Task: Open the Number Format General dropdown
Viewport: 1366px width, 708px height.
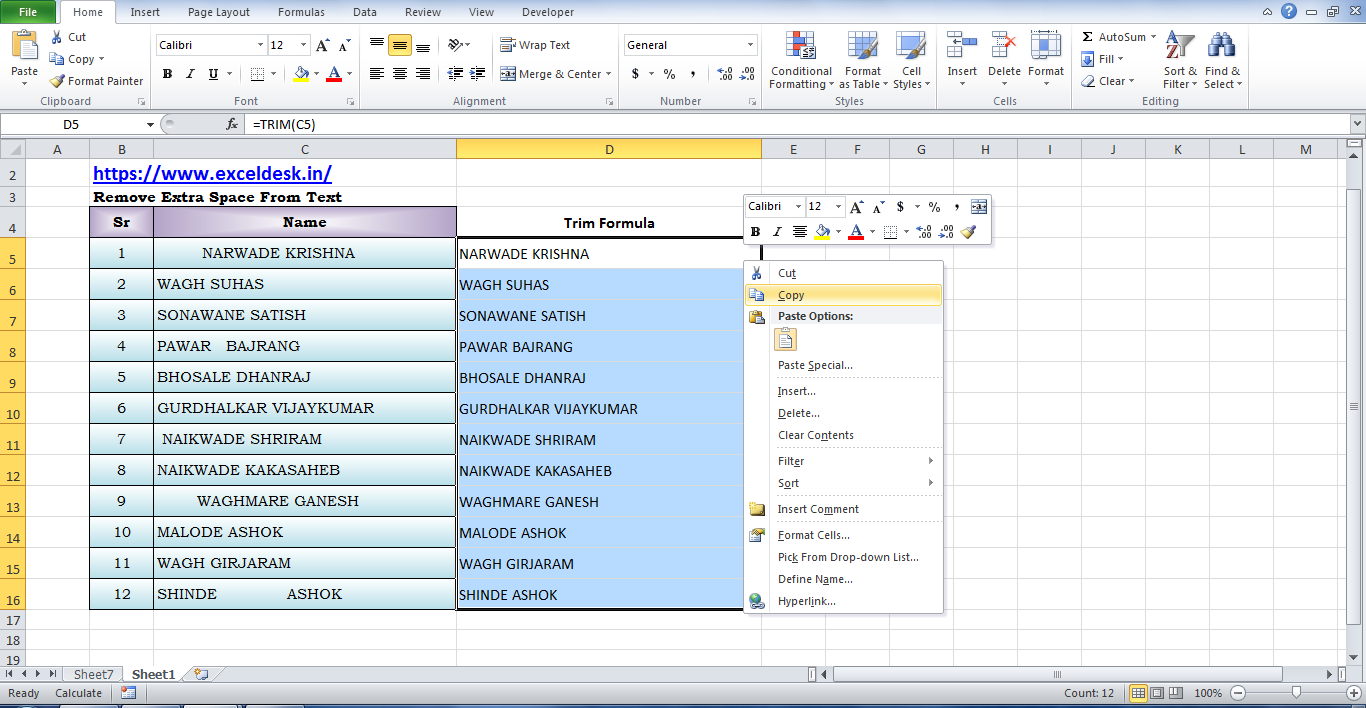Action: click(x=750, y=45)
